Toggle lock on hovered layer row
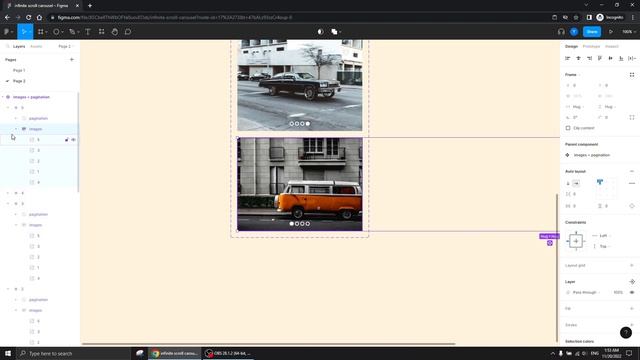Image resolution: width=640 pixels, height=360 pixels. [67, 140]
